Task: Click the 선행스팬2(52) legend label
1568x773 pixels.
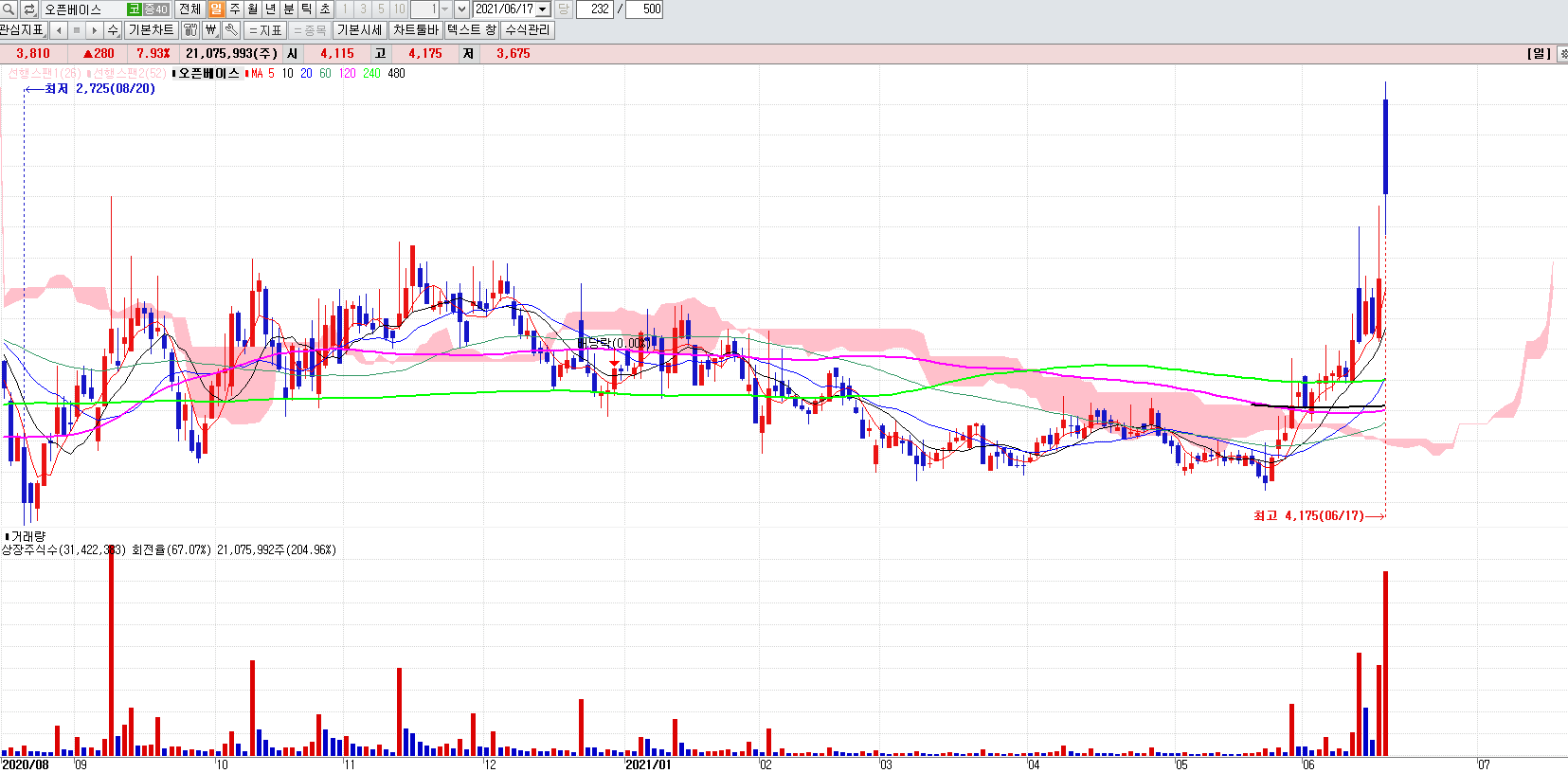Action: pos(129,74)
